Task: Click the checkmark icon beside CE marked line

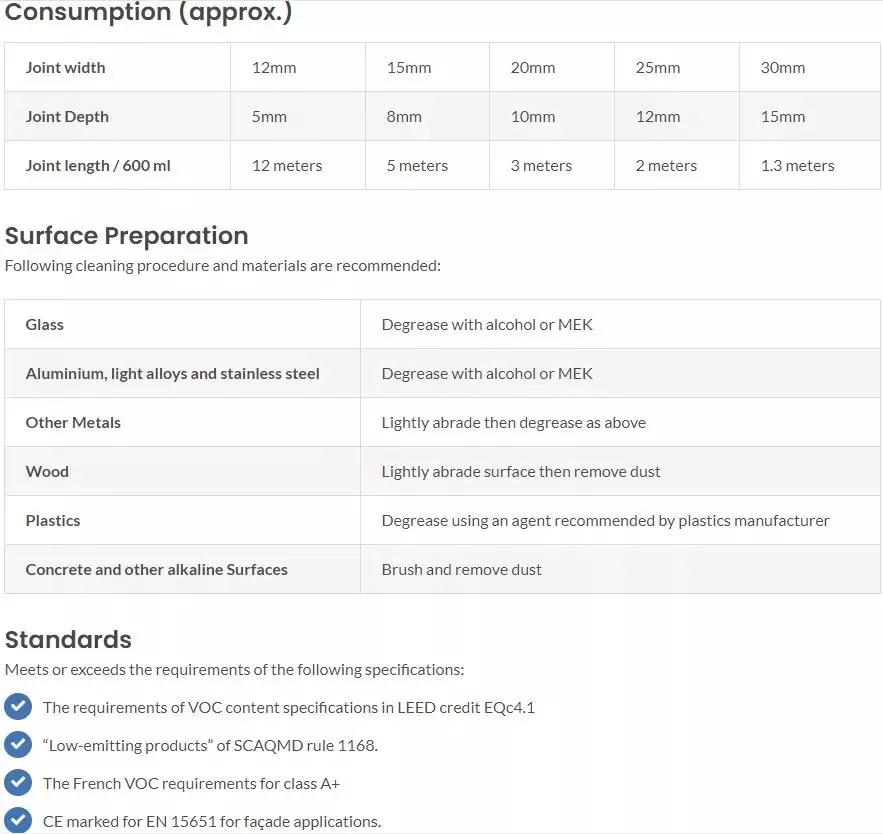Action: (x=18, y=821)
